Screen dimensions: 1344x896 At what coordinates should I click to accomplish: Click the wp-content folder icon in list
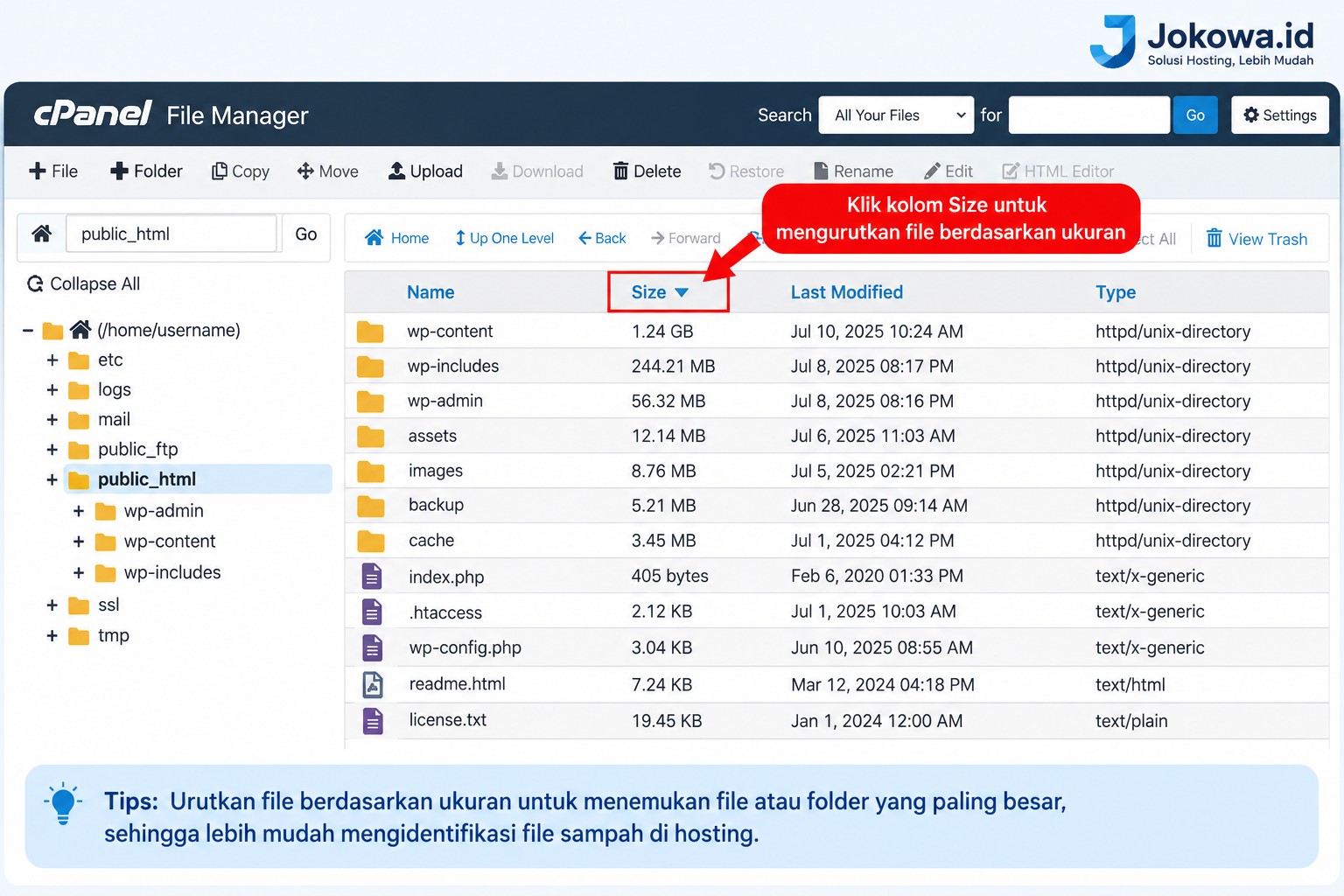(370, 332)
